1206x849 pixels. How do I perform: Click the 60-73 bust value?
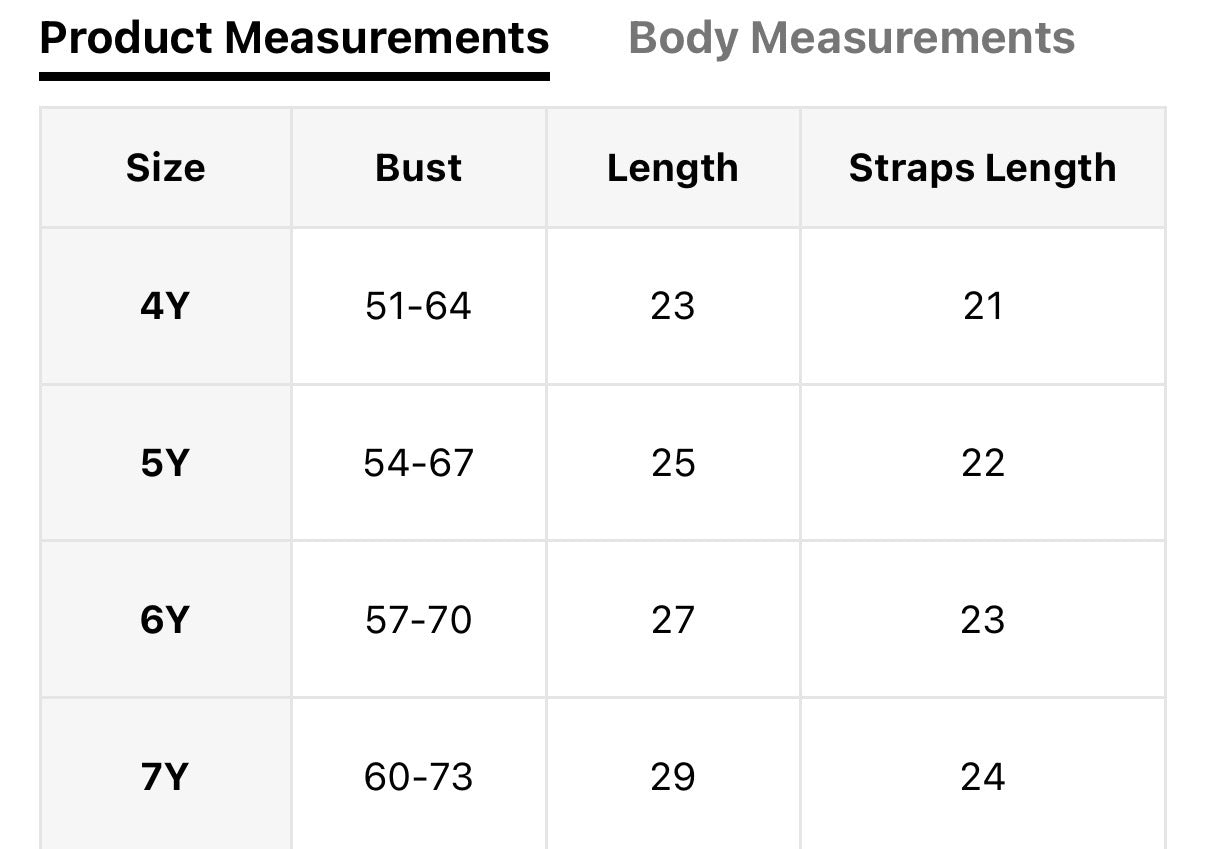tap(418, 777)
